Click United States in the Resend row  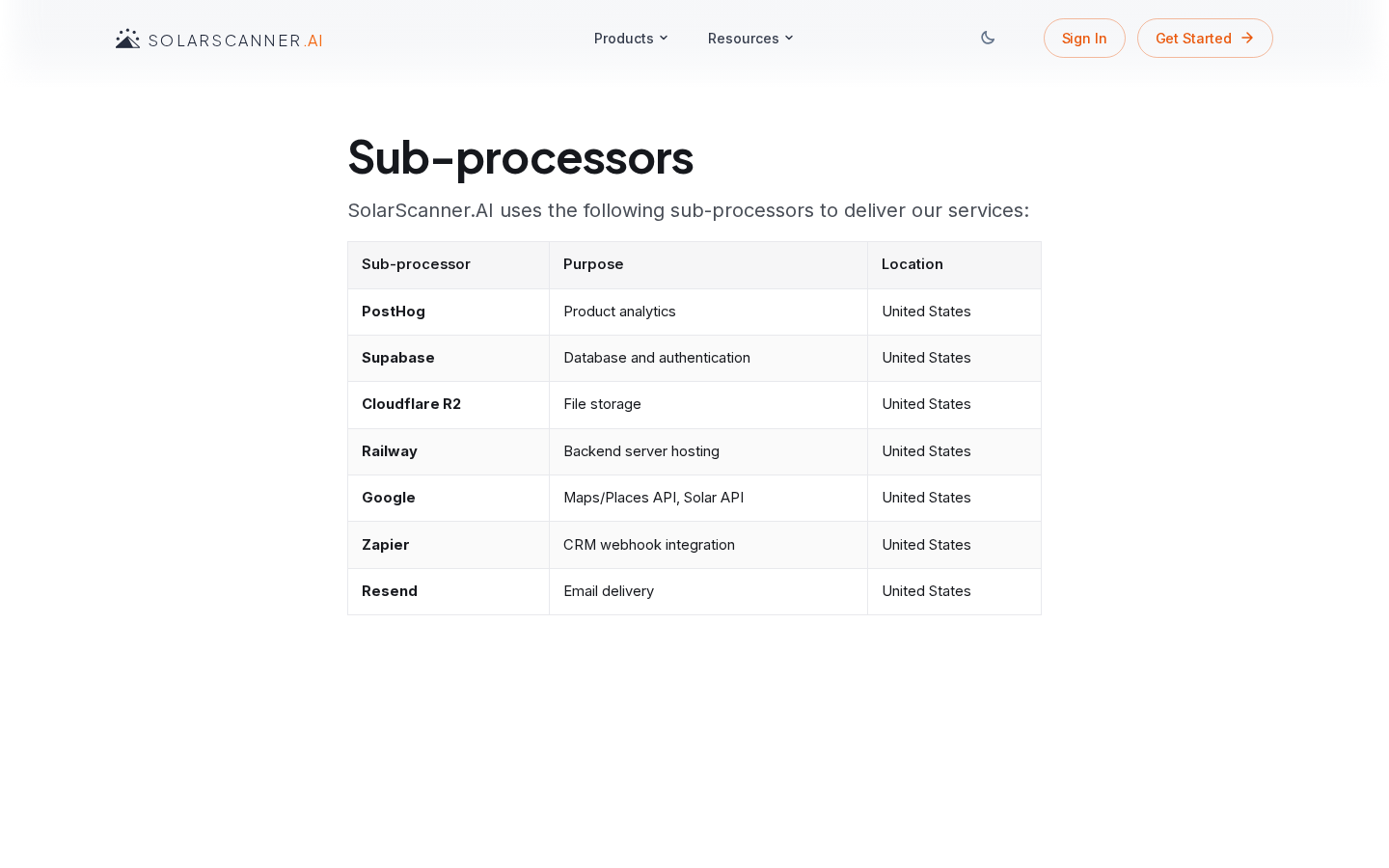pyautogui.click(x=955, y=591)
